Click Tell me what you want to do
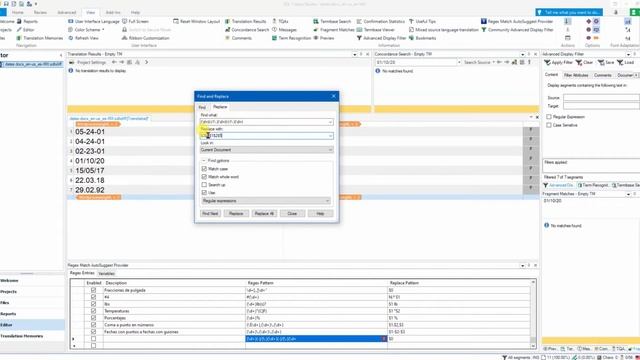The image size is (640, 360). point(569,13)
